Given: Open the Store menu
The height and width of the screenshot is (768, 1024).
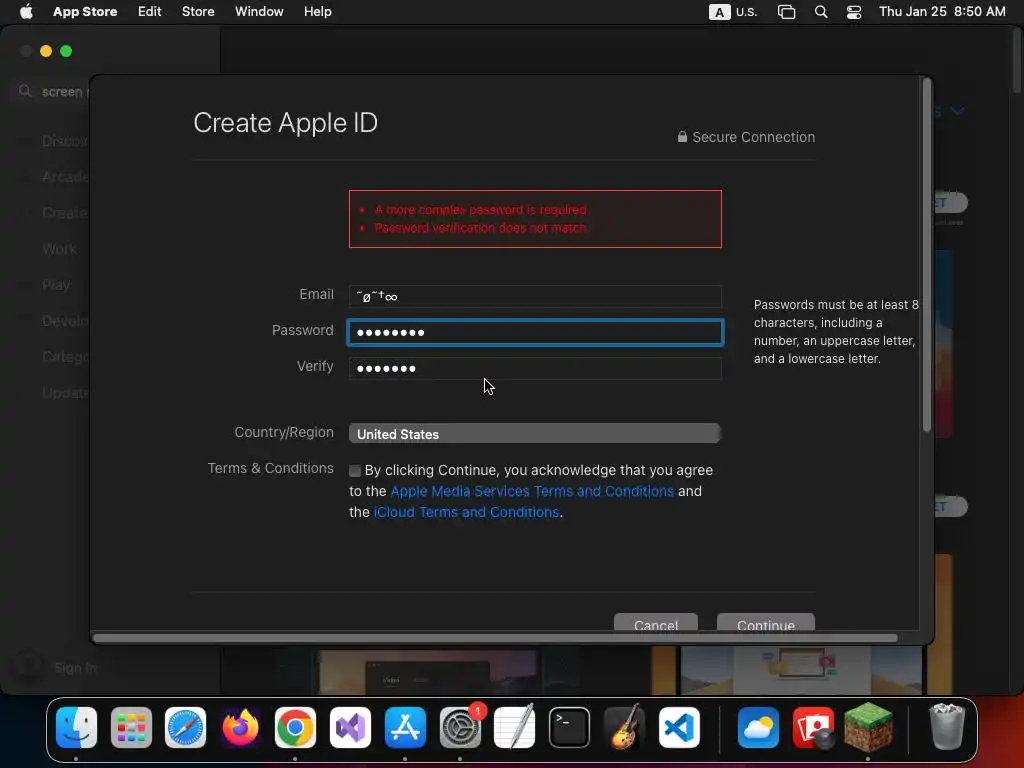Looking at the screenshot, I should click(x=198, y=12).
